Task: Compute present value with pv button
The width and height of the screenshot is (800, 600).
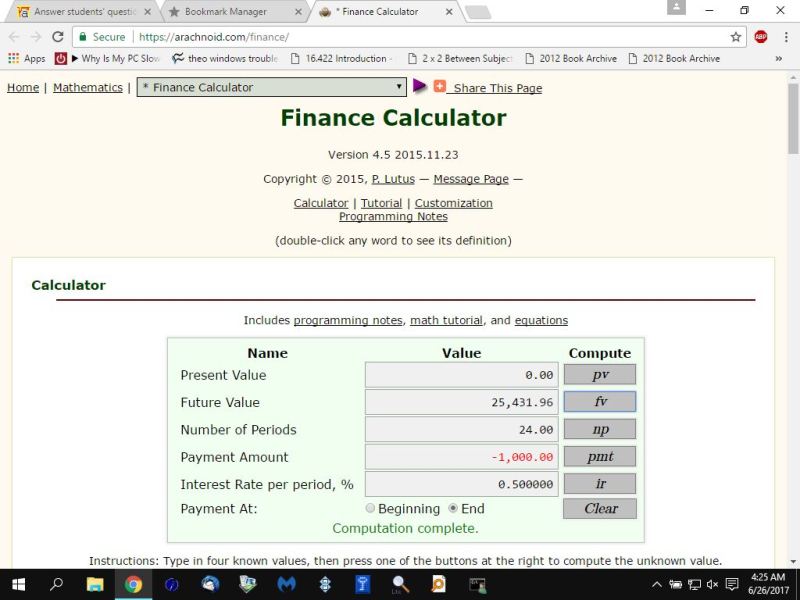Action: click(599, 374)
